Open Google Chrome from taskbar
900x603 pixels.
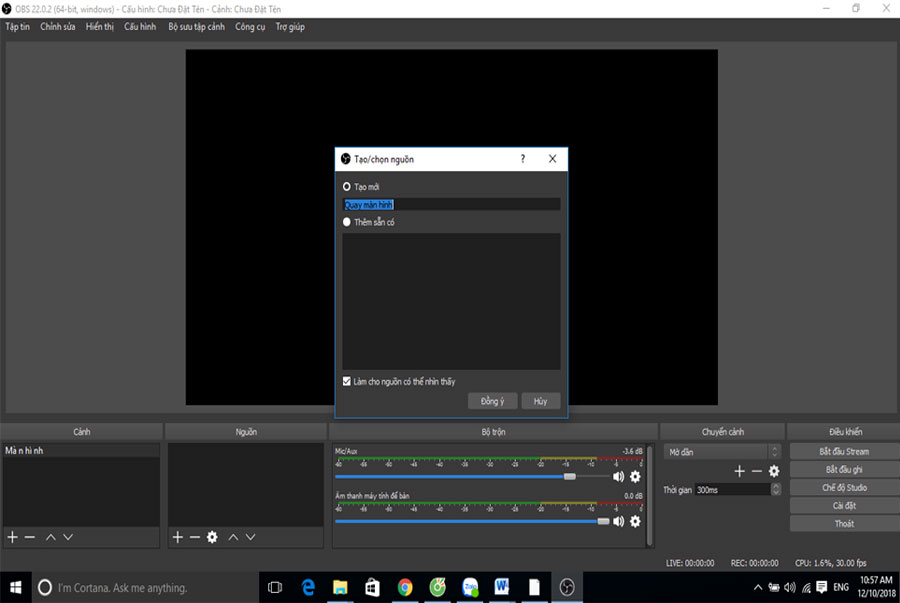405,588
